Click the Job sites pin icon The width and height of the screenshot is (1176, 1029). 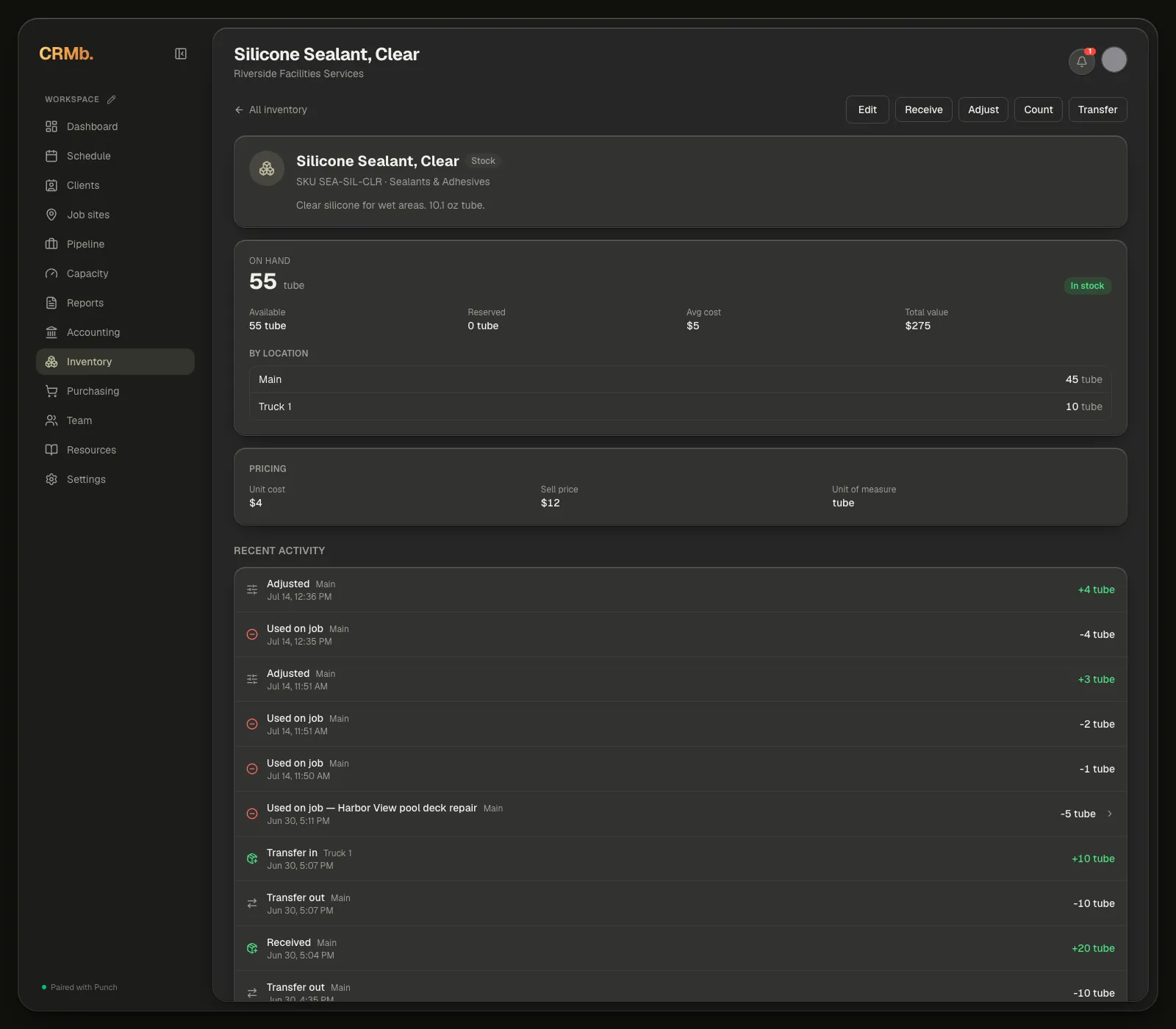coord(51,215)
